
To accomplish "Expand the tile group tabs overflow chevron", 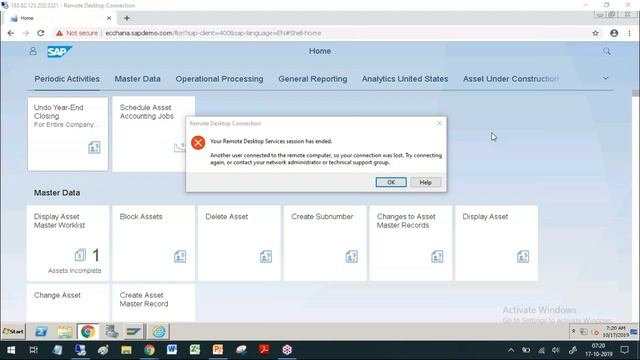I will click(x=606, y=78).
